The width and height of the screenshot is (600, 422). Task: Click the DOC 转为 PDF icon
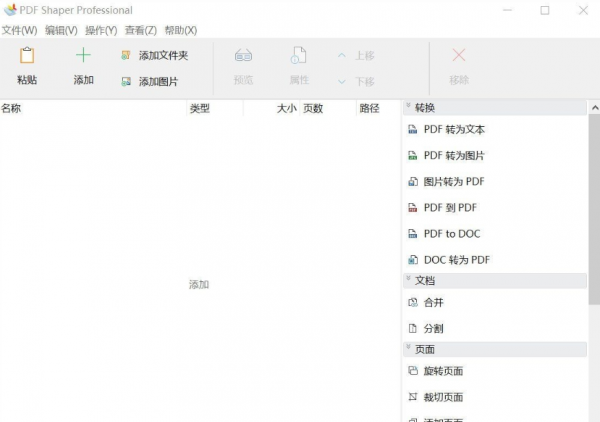[412, 260]
